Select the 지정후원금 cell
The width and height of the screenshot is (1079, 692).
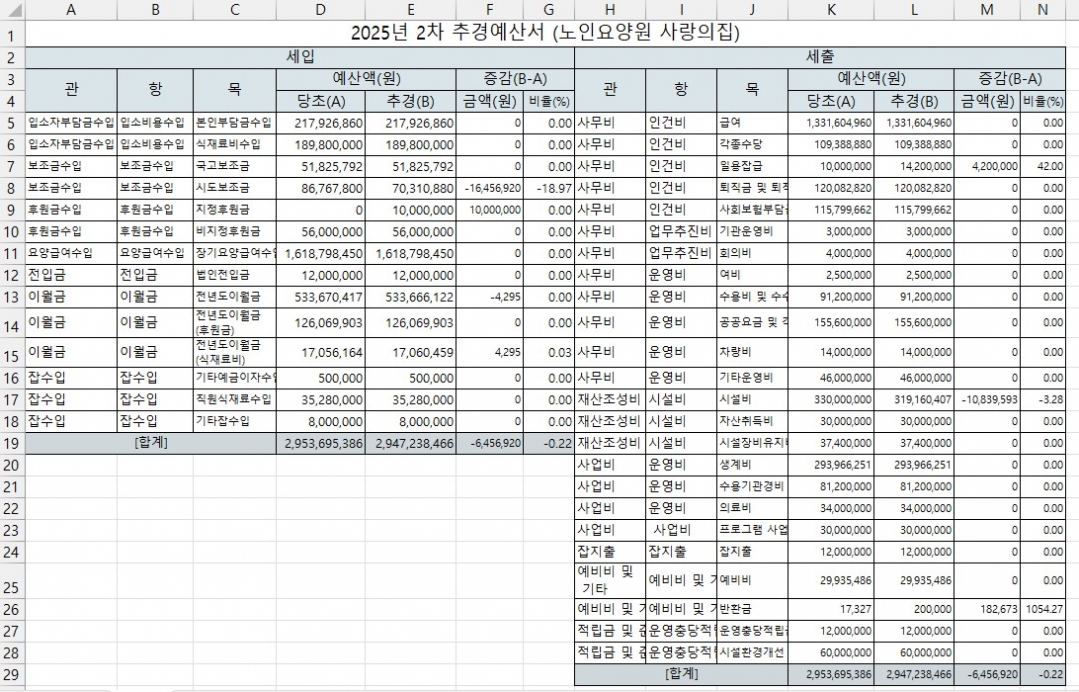click(235, 210)
